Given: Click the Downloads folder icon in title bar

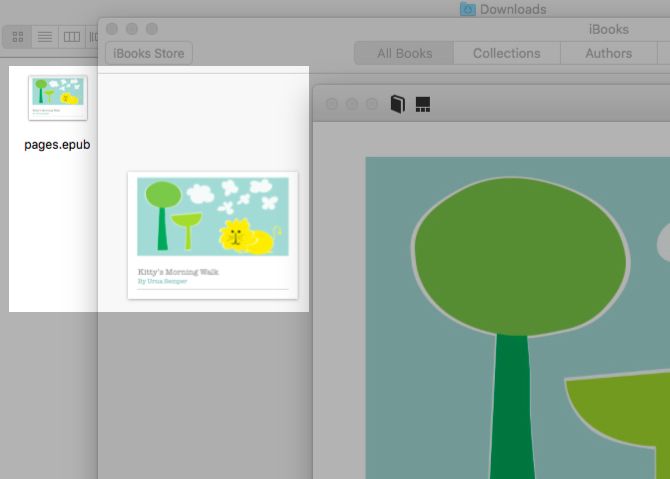Looking at the screenshot, I should pyautogui.click(x=468, y=9).
